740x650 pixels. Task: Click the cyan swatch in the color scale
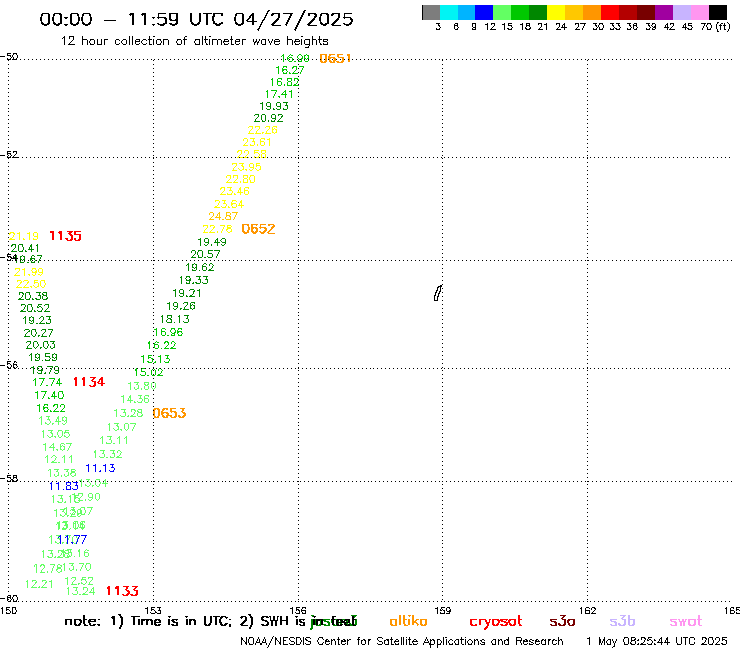tap(449, 12)
